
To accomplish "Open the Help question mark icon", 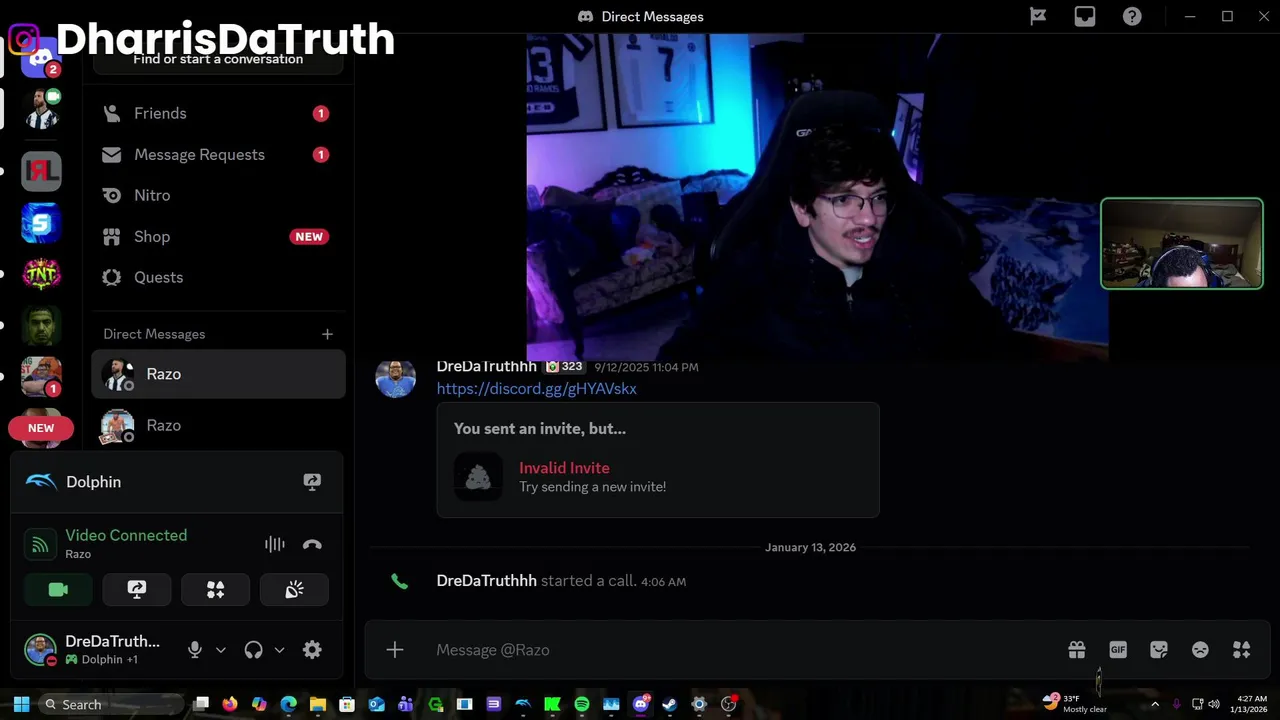I will coord(1132,16).
